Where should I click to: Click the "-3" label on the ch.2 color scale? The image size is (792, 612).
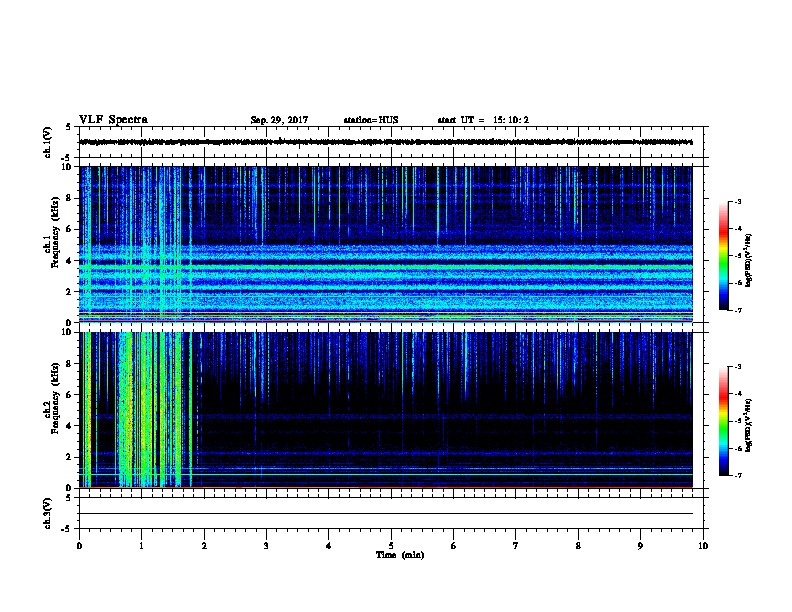coord(737,367)
